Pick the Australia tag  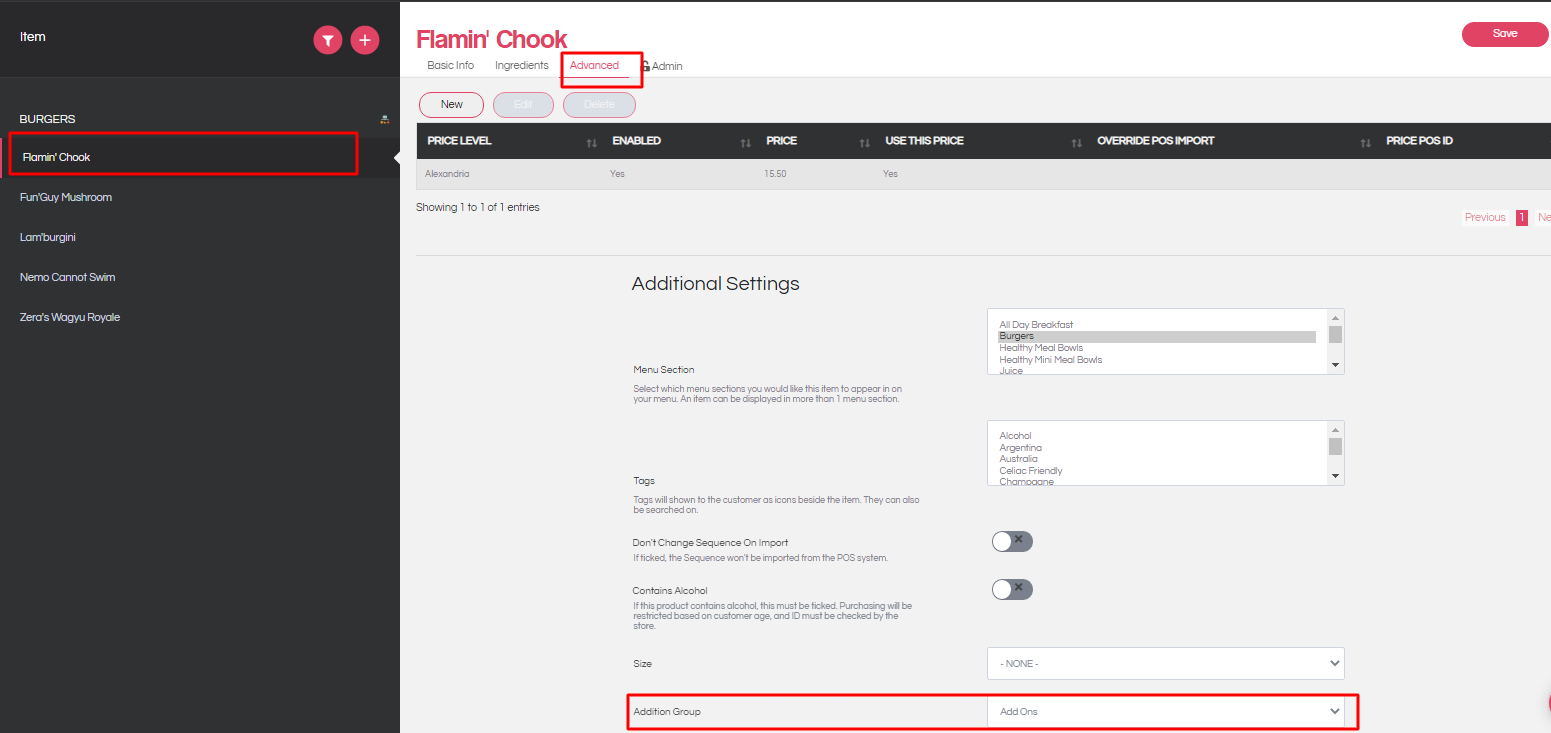(1157, 459)
